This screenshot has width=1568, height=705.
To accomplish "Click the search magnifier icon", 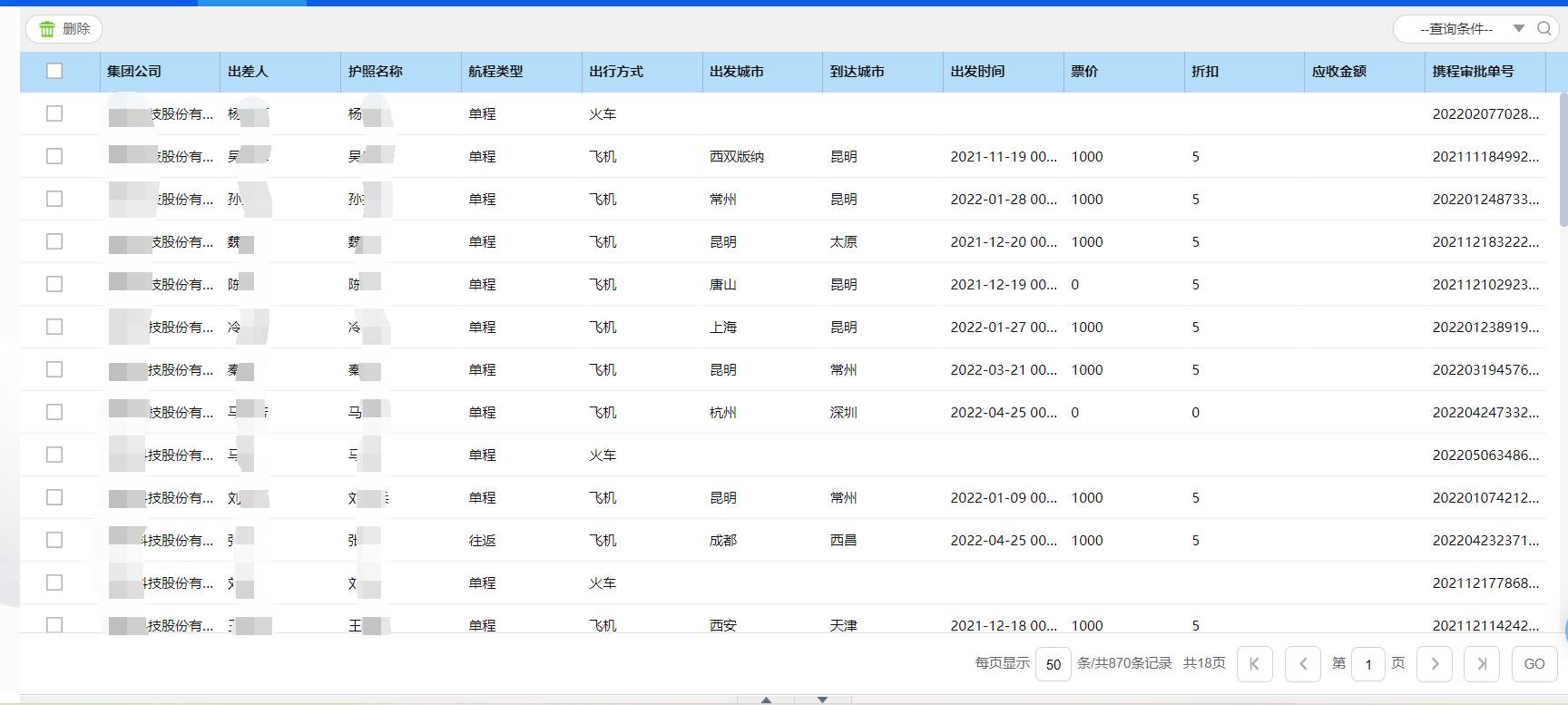I will coord(1543,29).
